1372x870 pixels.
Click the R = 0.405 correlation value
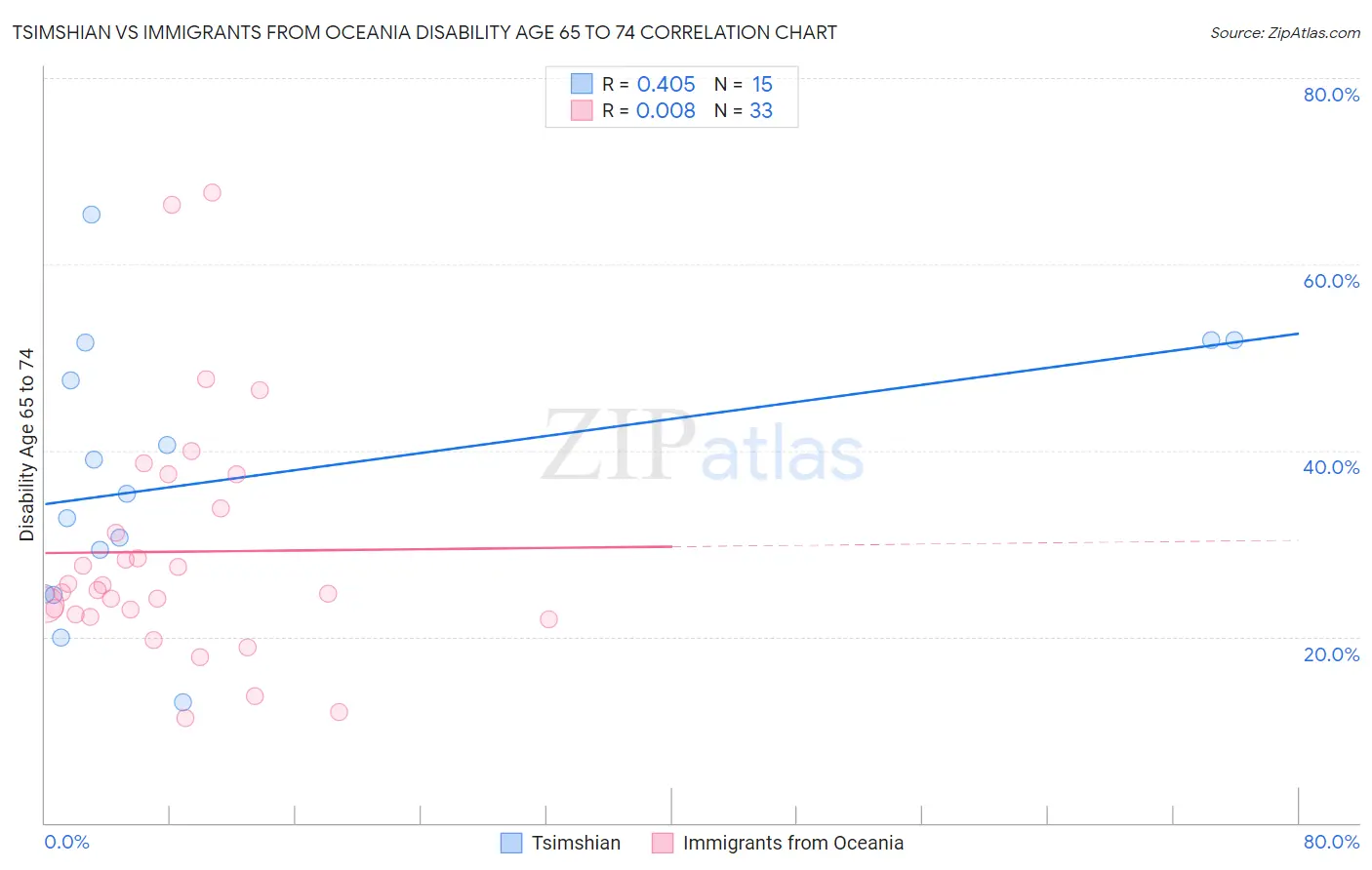649,84
